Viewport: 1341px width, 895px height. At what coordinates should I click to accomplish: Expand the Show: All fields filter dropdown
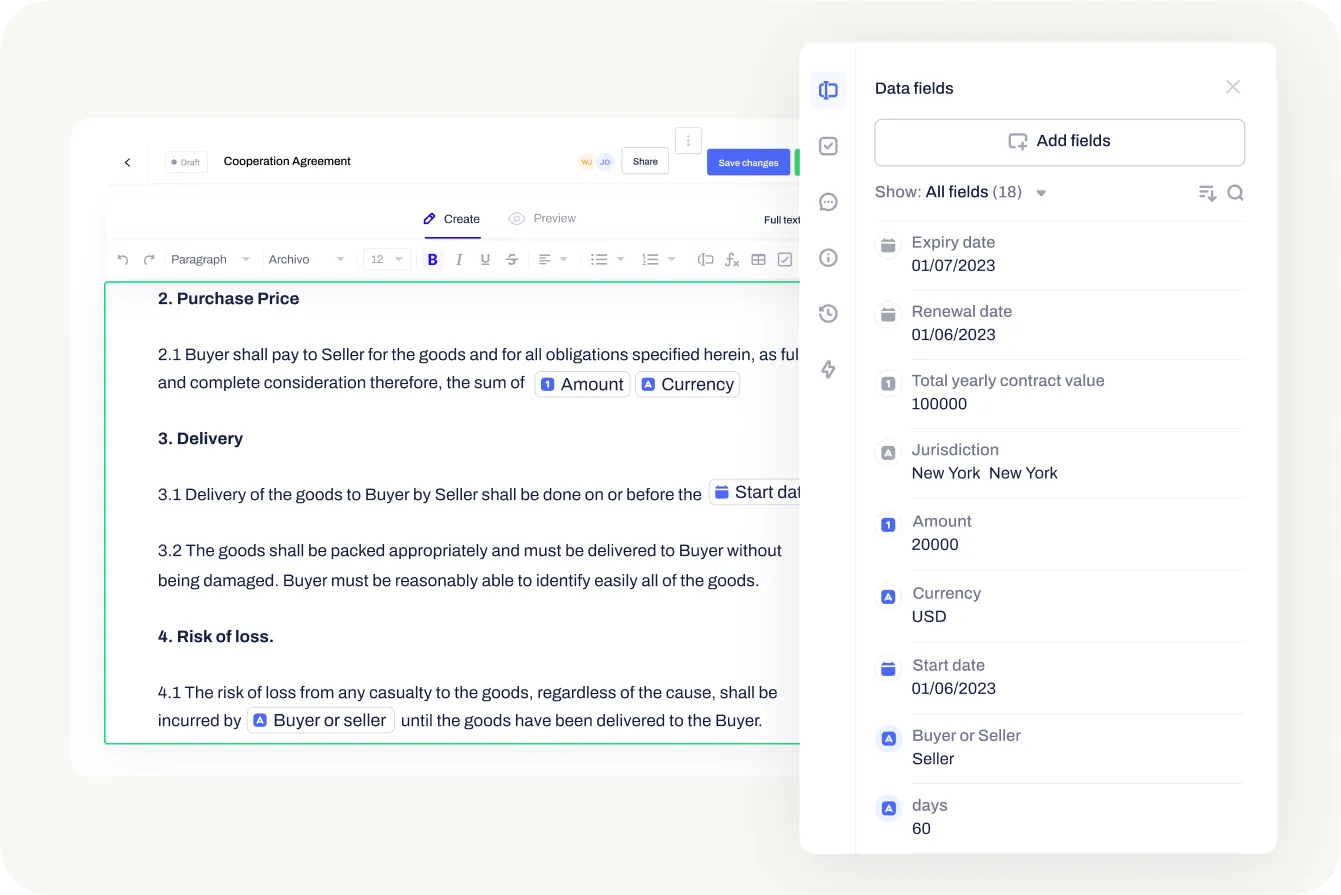click(x=1040, y=192)
